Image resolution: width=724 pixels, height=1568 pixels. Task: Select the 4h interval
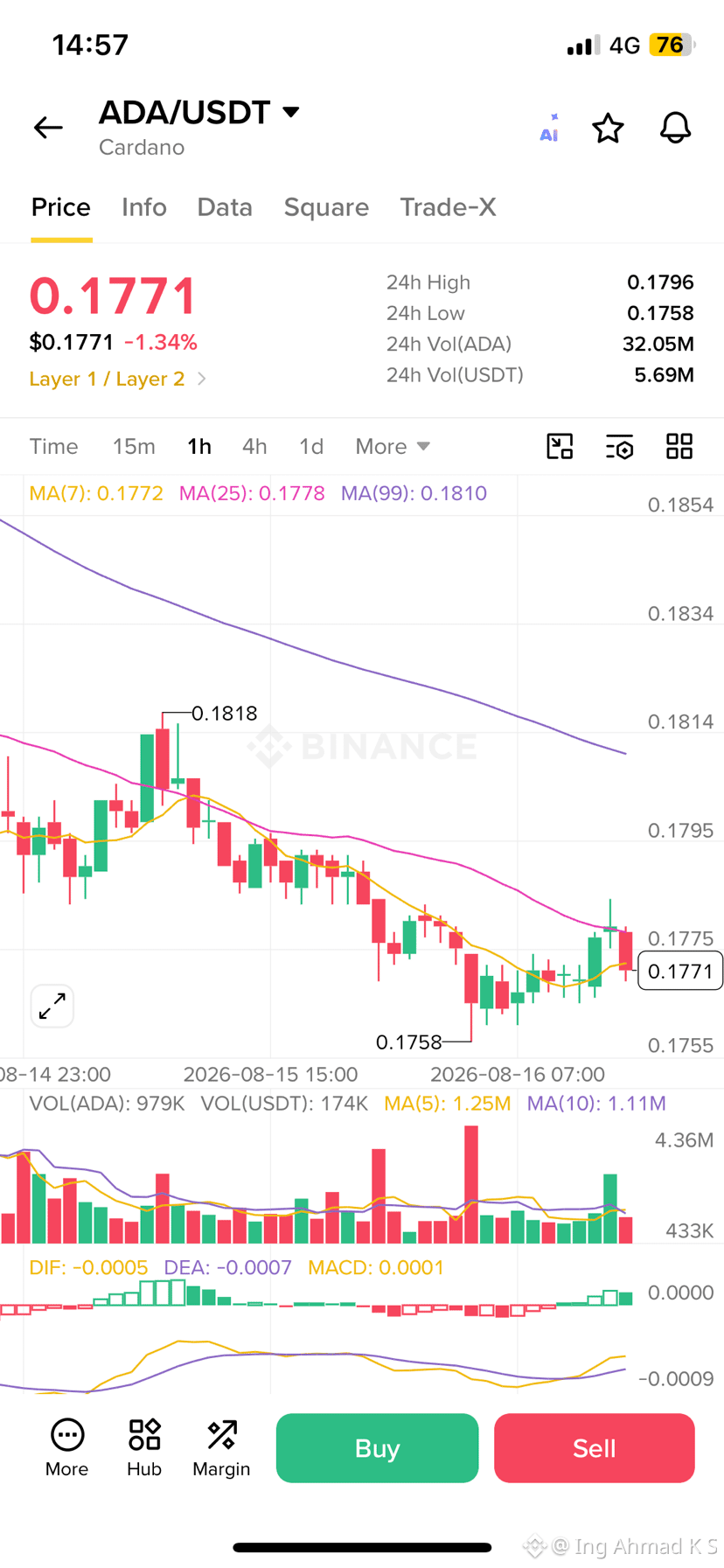[254, 446]
